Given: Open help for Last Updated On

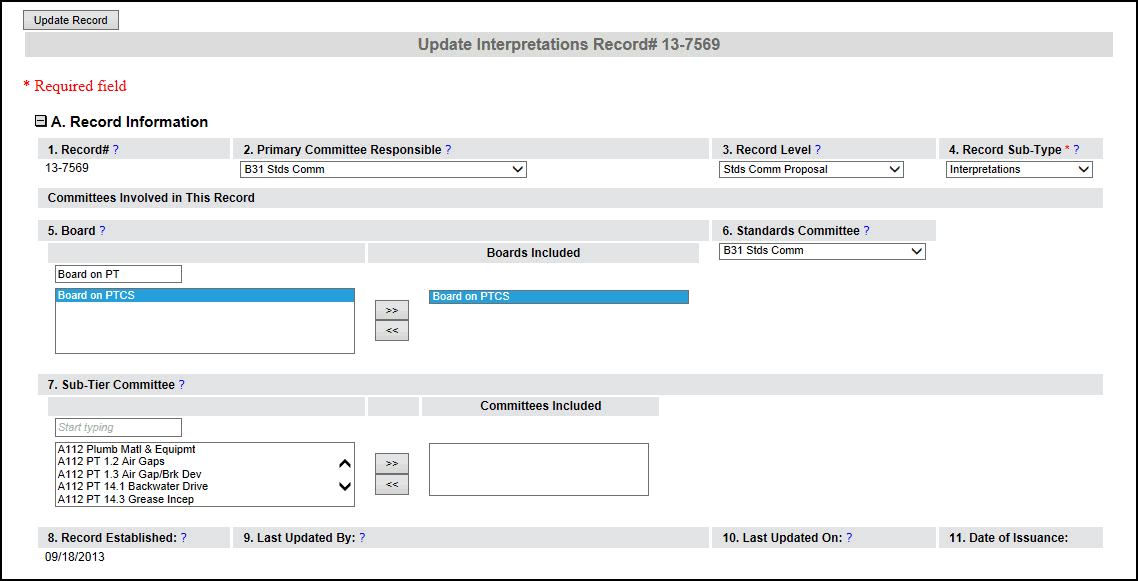Looking at the screenshot, I should pyautogui.click(x=847, y=537).
